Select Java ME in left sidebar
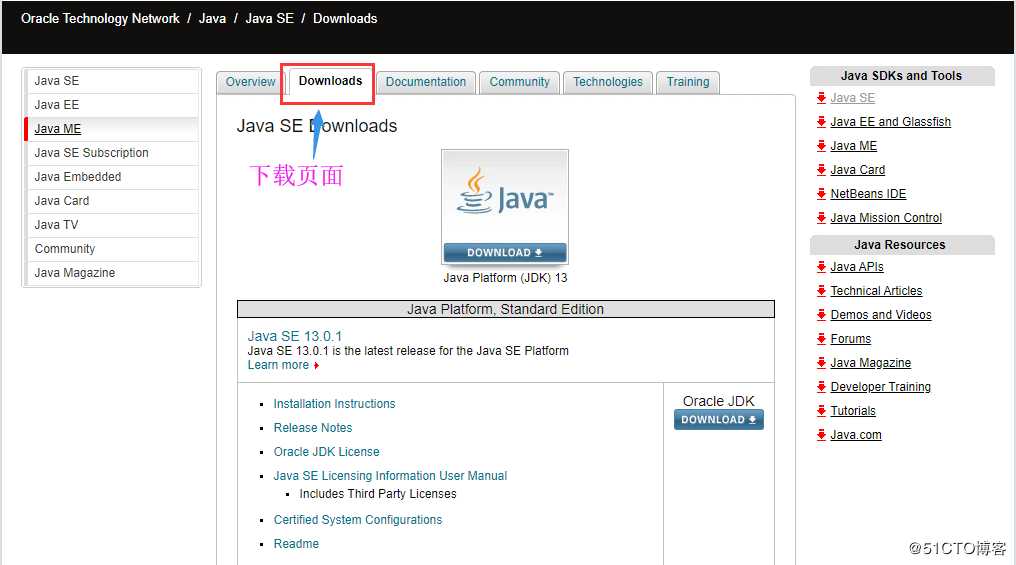This screenshot has width=1016, height=565. click(x=113, y=129)
